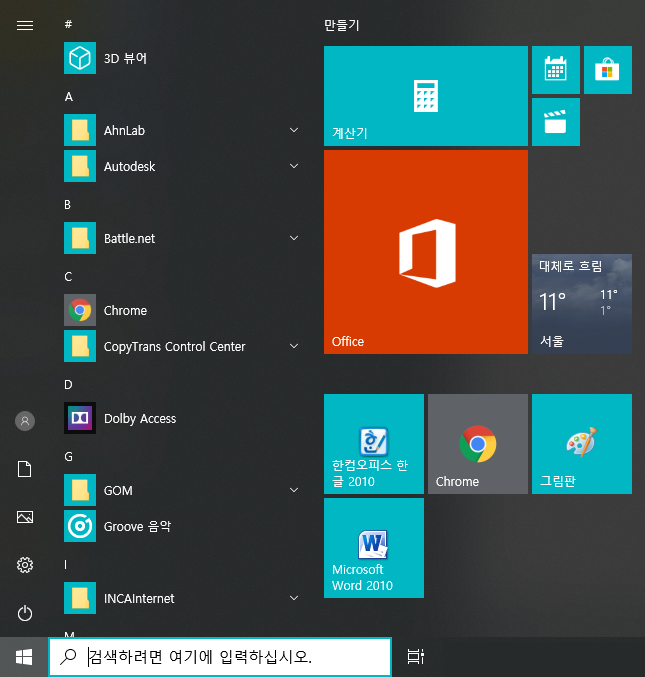Click the 'CopyTrans Control Center' label
This screenshot has width=645, height=677.
click(174, 347)
